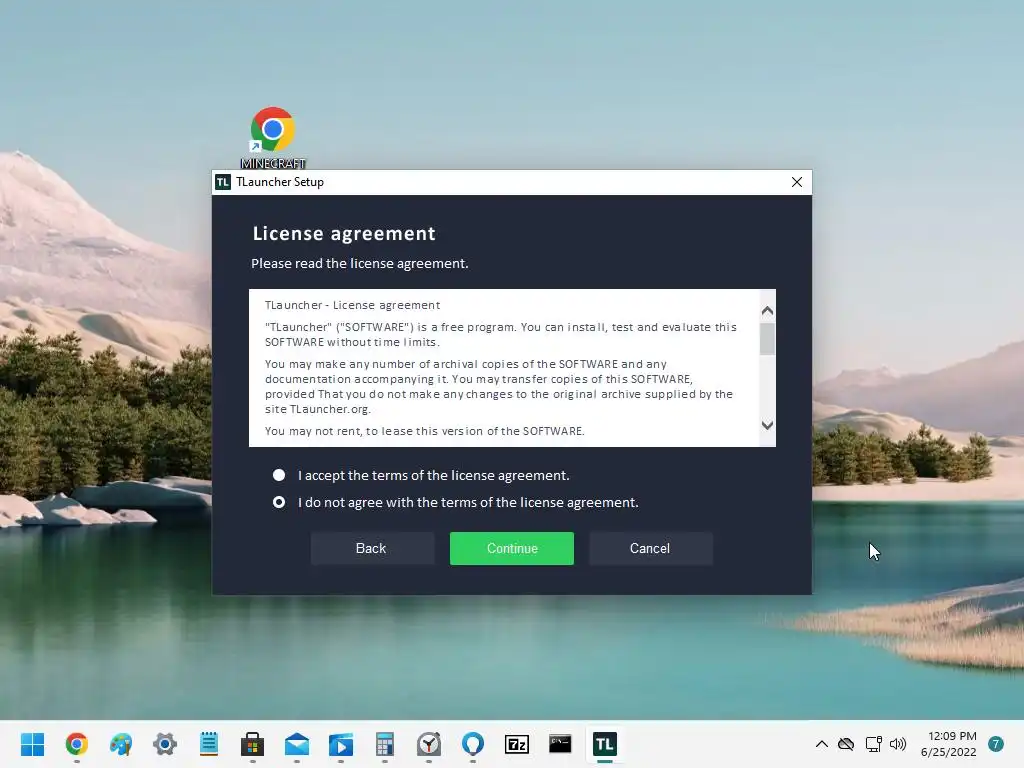1024x768 pixels.
Task: Click license text scroll down arrow
Action: click(x=767, y=425)
